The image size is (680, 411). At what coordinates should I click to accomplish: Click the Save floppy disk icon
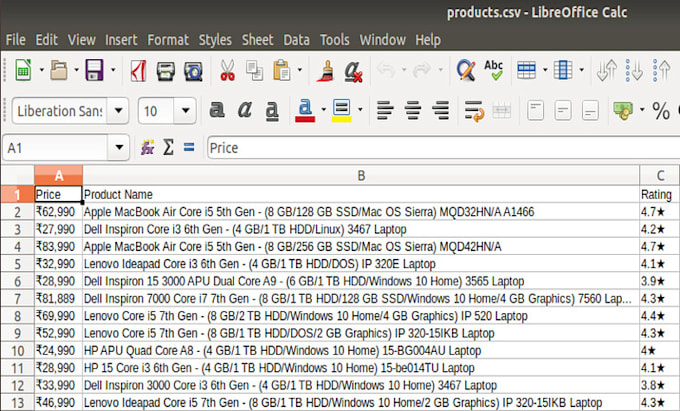94,70
